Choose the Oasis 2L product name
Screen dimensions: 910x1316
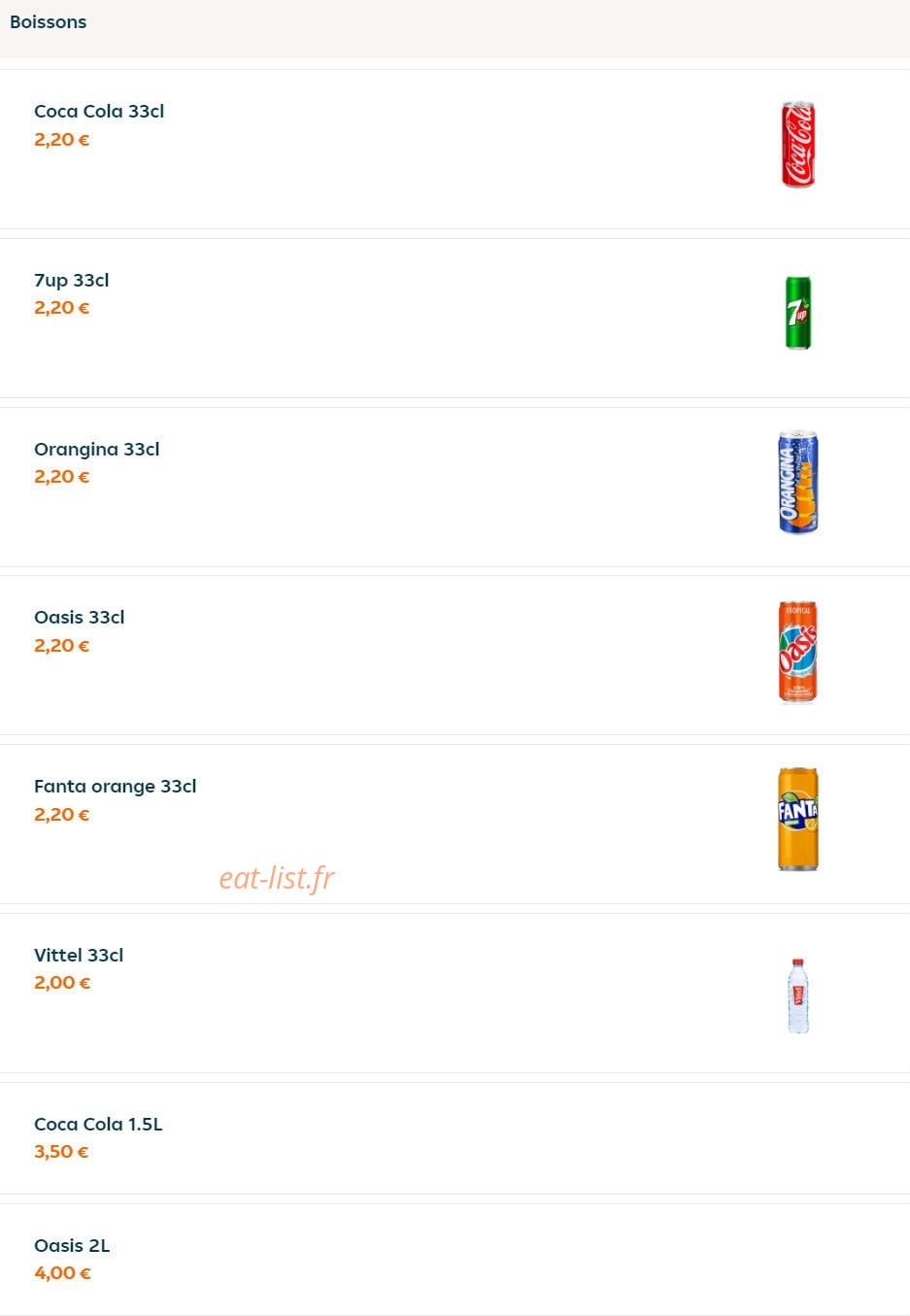pos(72,1246)
